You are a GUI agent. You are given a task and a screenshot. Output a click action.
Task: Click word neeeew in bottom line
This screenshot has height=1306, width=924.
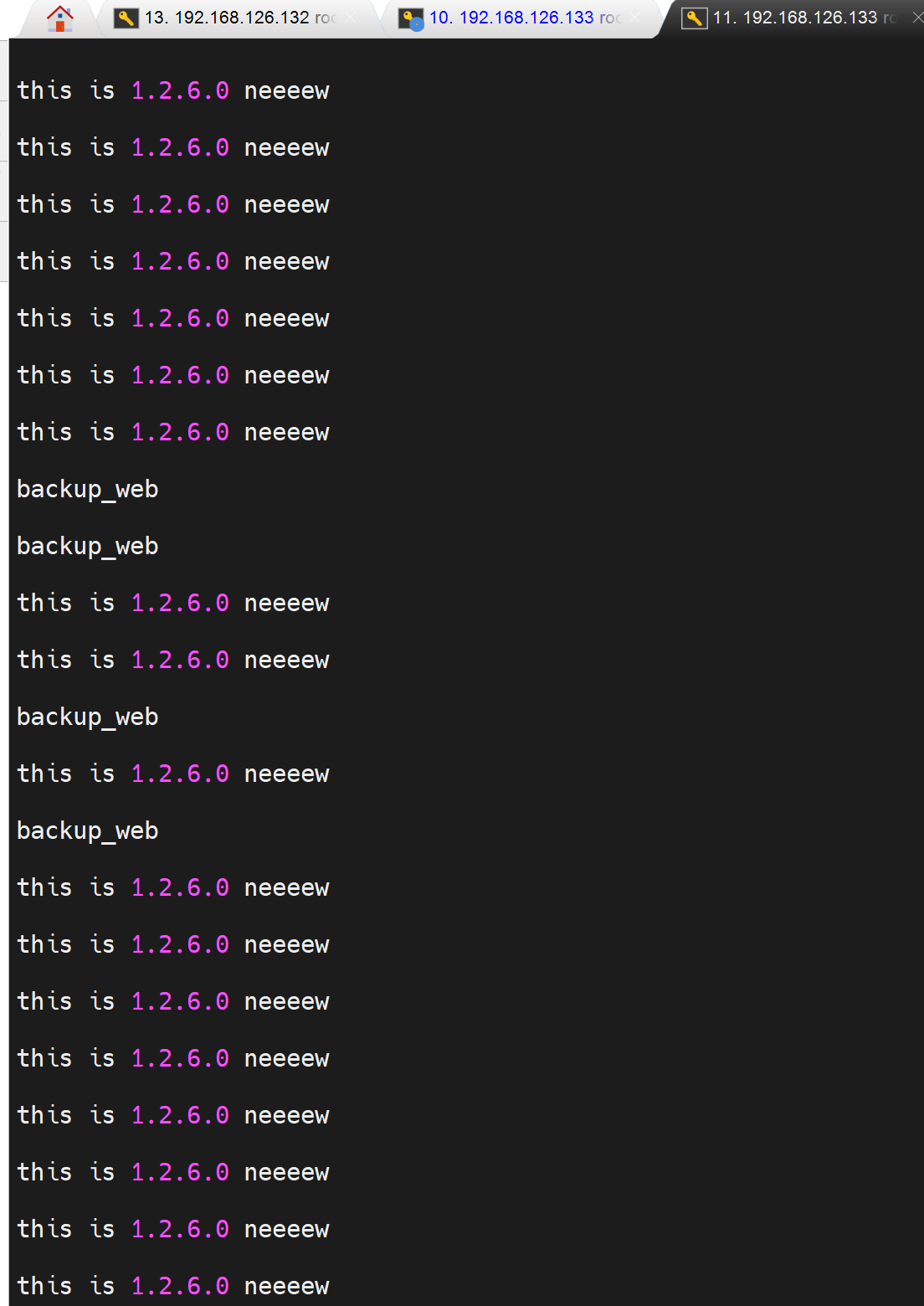pos(286,1286)
